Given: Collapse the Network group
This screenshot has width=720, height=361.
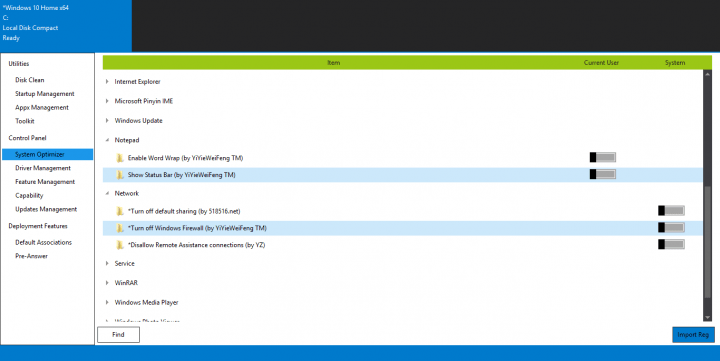Looking at the screenshot, I should coord(107,193).
